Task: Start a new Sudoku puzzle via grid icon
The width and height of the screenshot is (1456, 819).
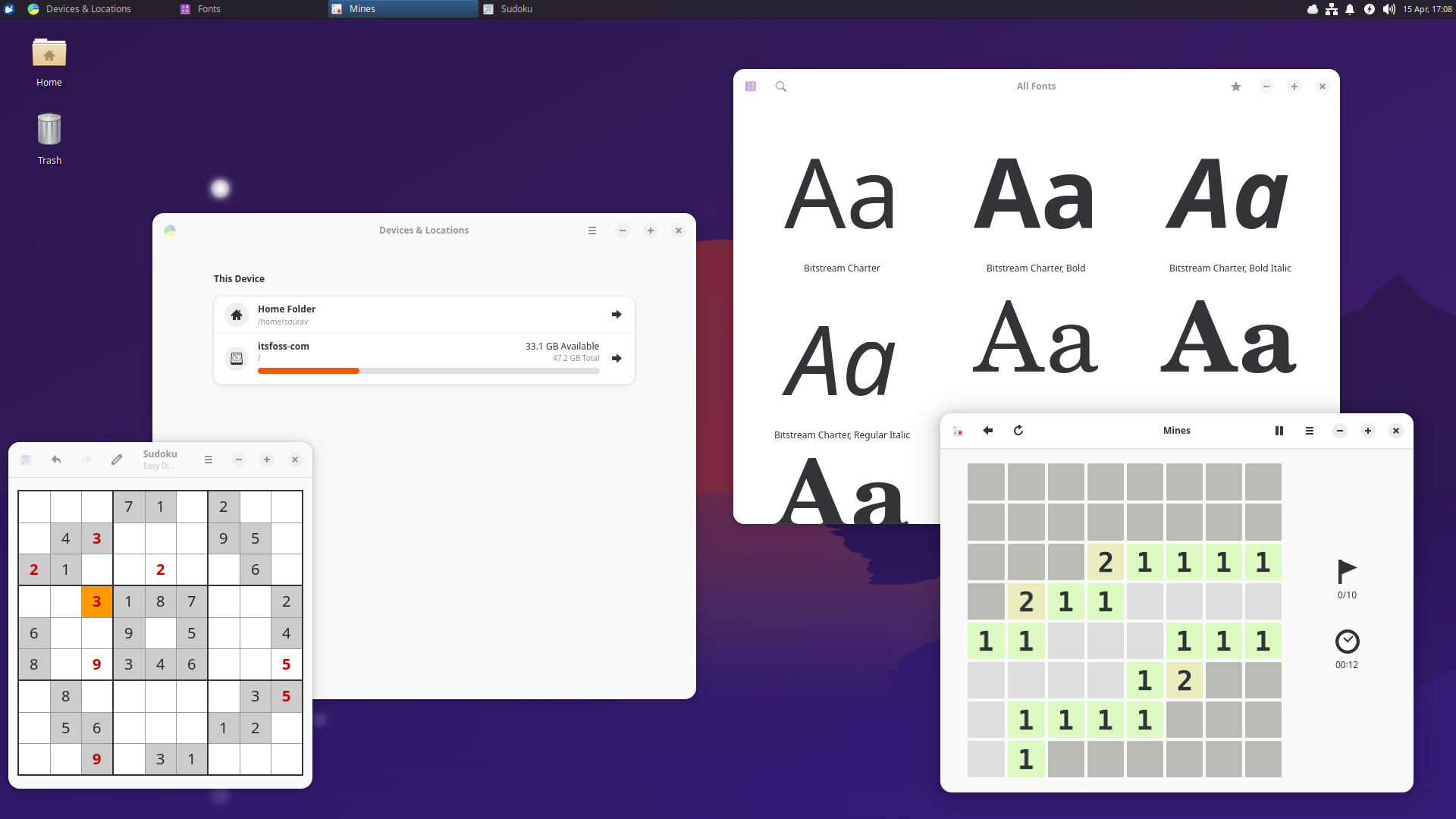Action: coord(26,460)
